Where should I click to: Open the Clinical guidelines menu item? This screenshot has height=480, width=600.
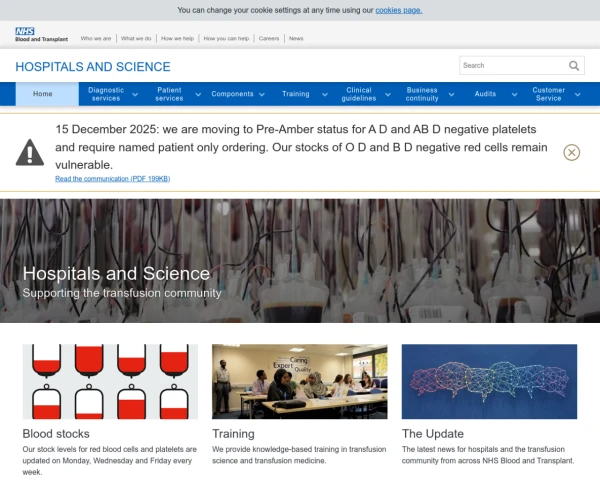(359, 94)
